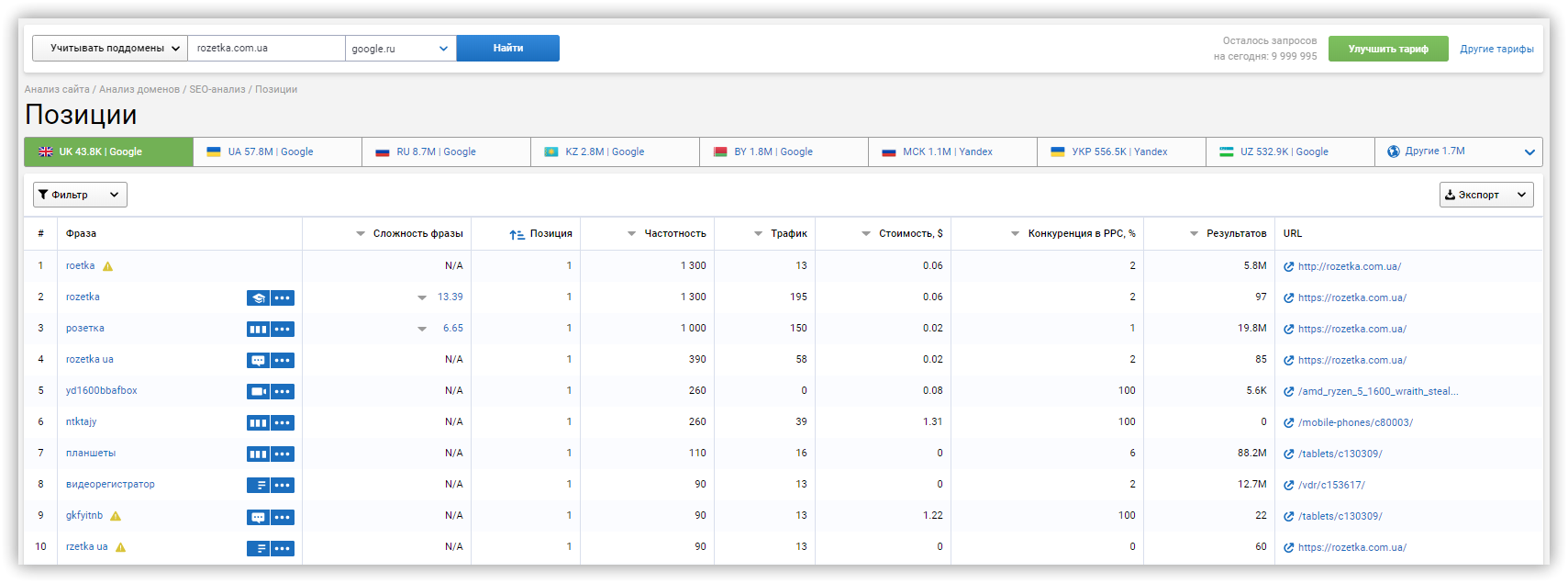Expand difficulty arrow next to 13.39
The height and width of the screenshot is (583, 1568).
[x=422, y=297]
